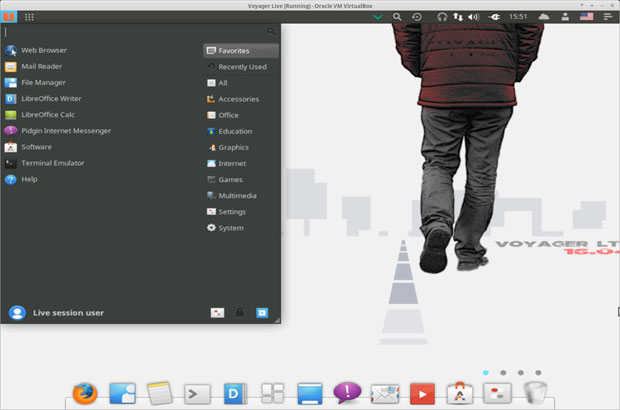Open Pidgin Internet Messenger entry
Image resolution: width=620 pixels, height=410 pixels.
101,131
